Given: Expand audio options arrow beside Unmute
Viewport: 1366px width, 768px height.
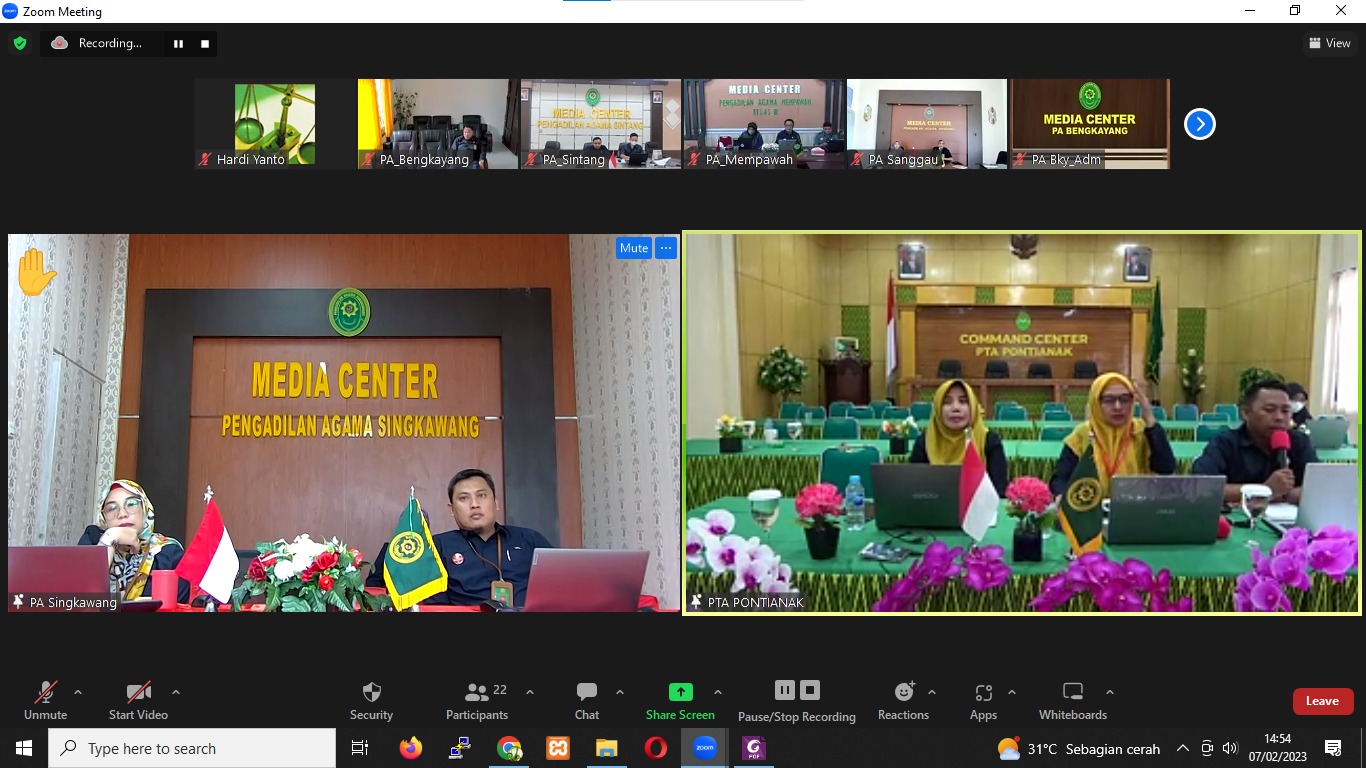Looking at the screenshot, I should (78, 692).
